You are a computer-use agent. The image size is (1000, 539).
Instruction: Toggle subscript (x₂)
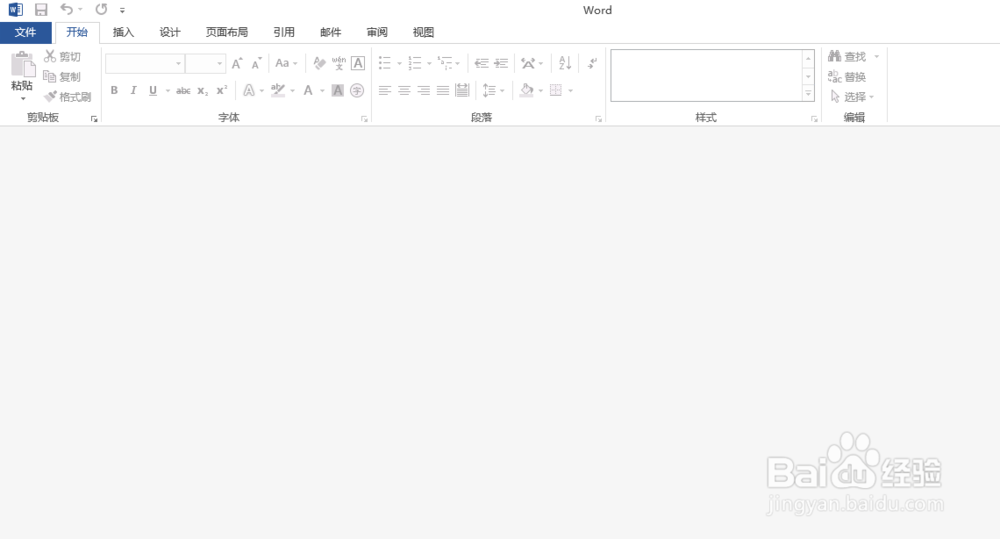202,91
